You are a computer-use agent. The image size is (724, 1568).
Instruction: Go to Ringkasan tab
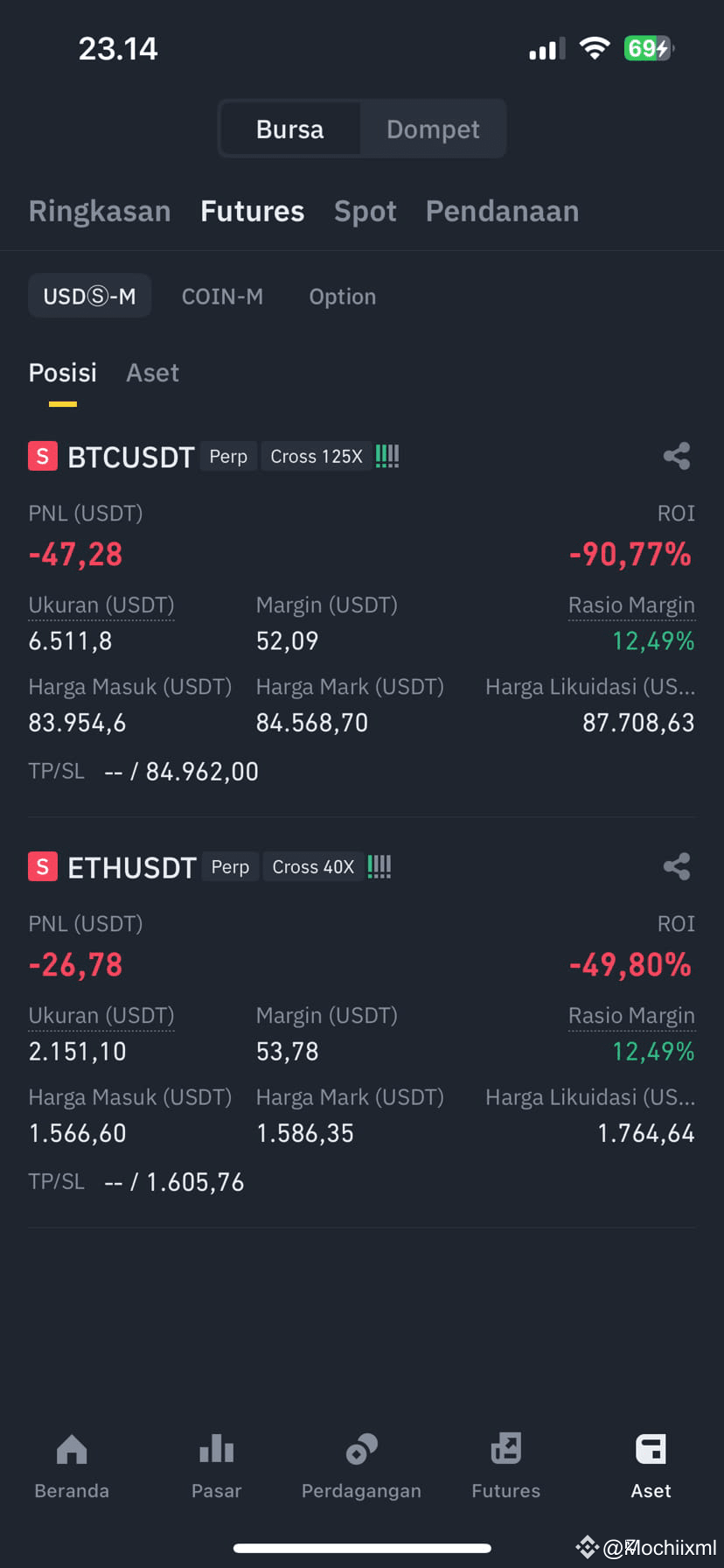[x=100, y=211]
